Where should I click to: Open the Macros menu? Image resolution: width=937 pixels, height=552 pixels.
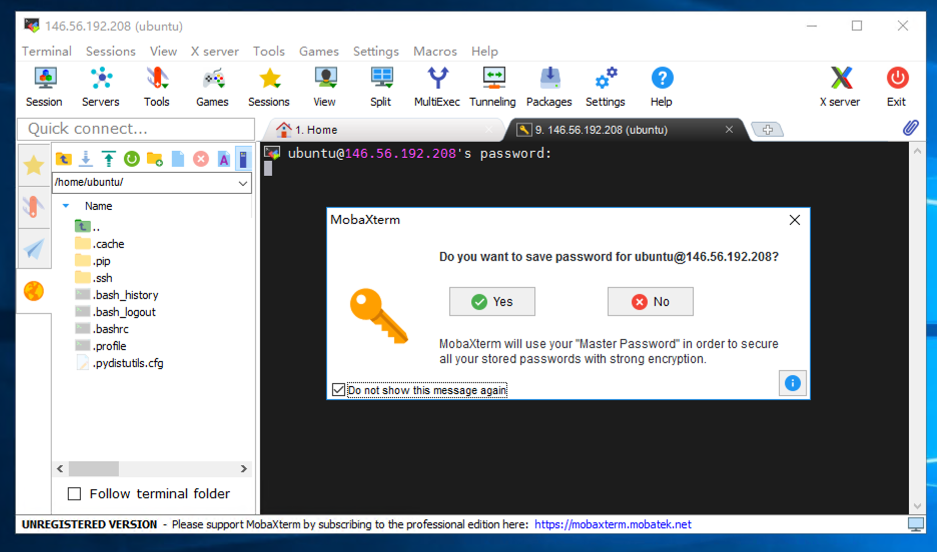435,51
